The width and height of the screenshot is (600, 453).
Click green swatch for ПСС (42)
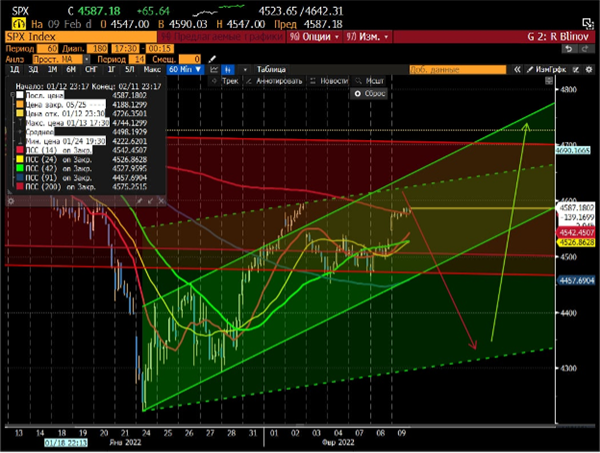click(20, 169)
